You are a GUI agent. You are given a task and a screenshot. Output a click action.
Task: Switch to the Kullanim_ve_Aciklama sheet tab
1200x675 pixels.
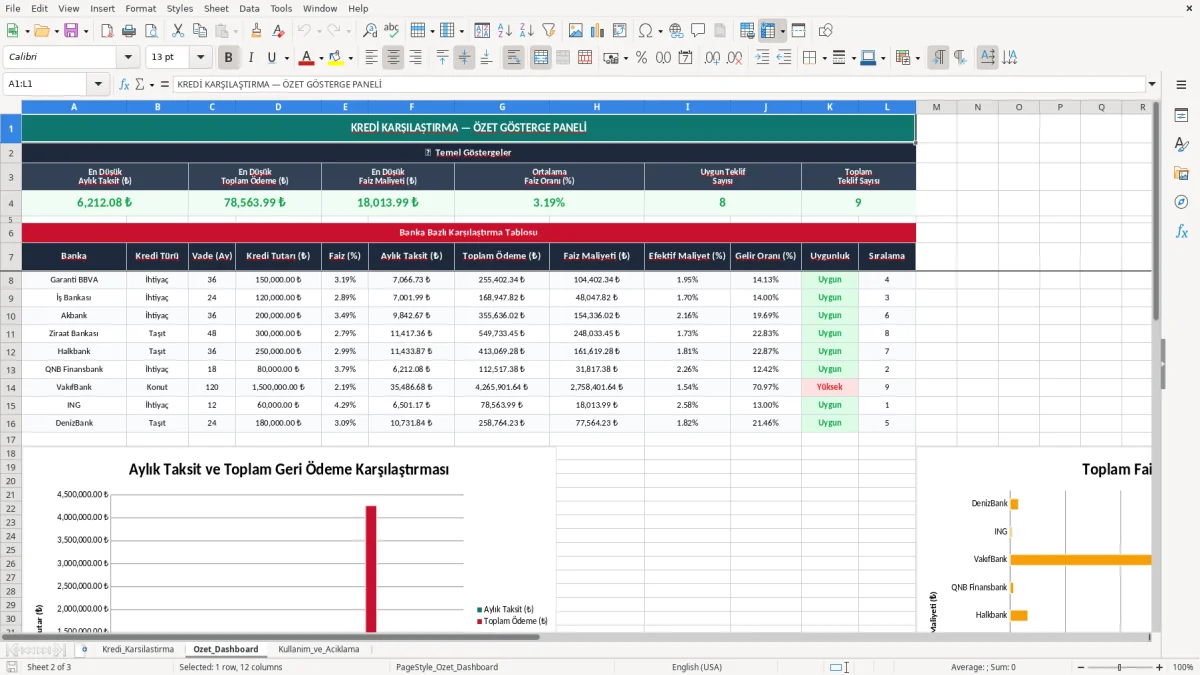pyautogui.click(x=319, y=649)
